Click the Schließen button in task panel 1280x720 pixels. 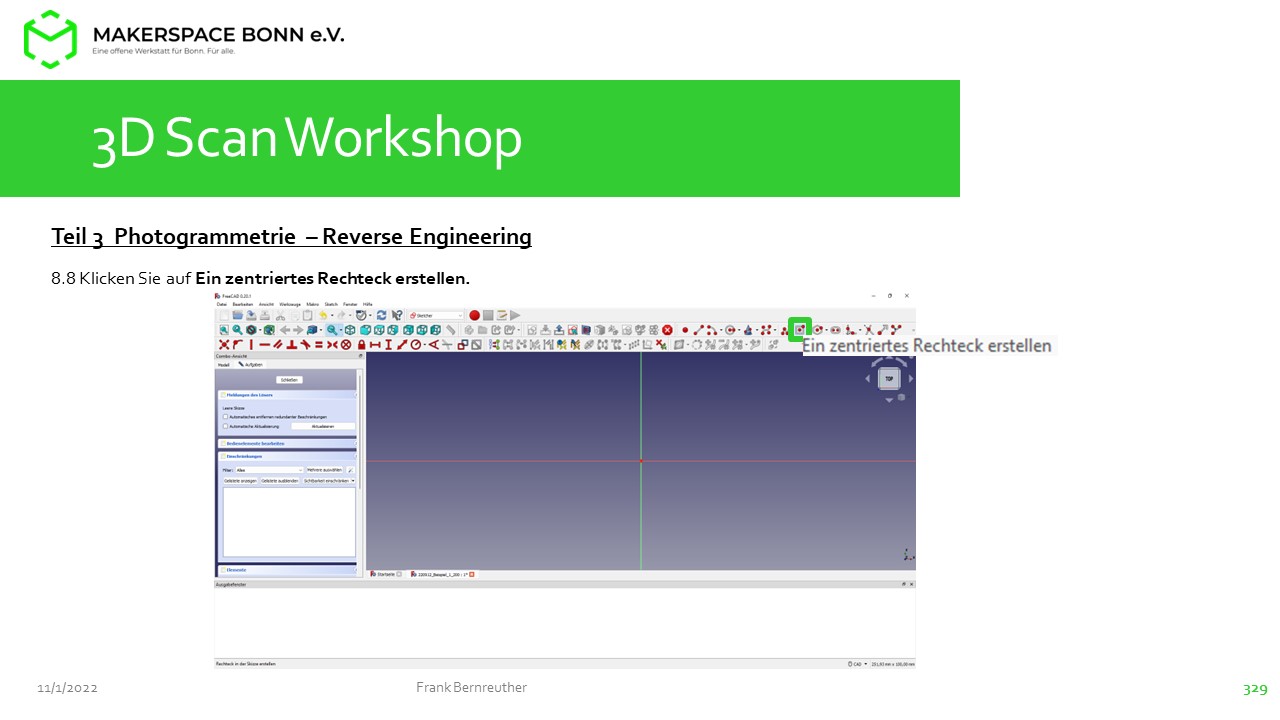click(x=289, y=380)
